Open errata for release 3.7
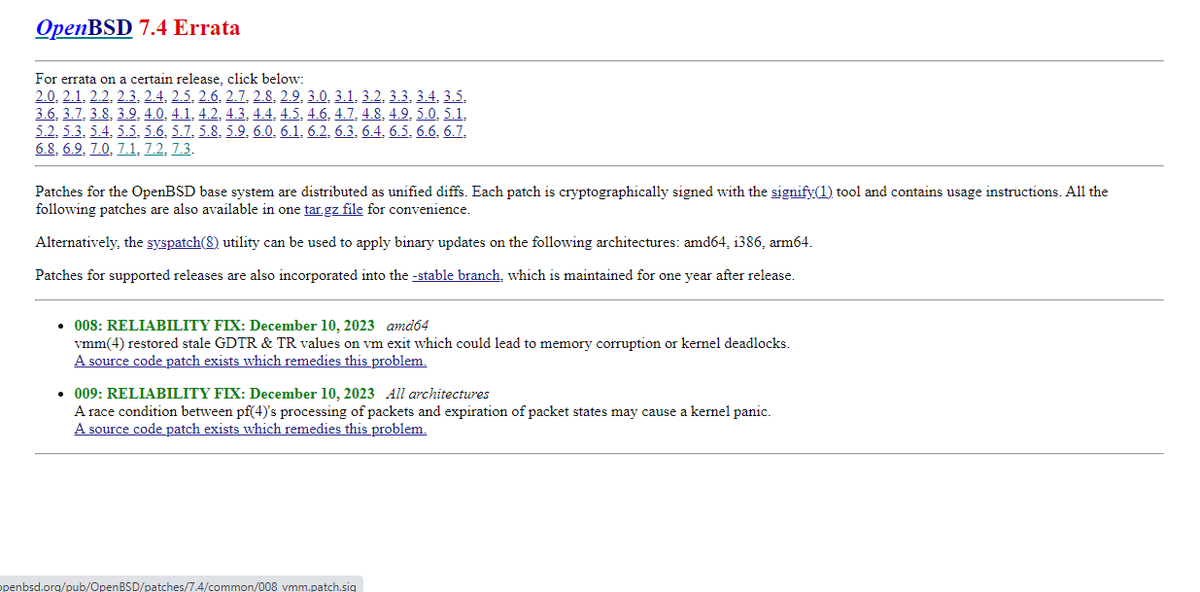Viewport: 1200px width, 592px height. coord(72,115)
